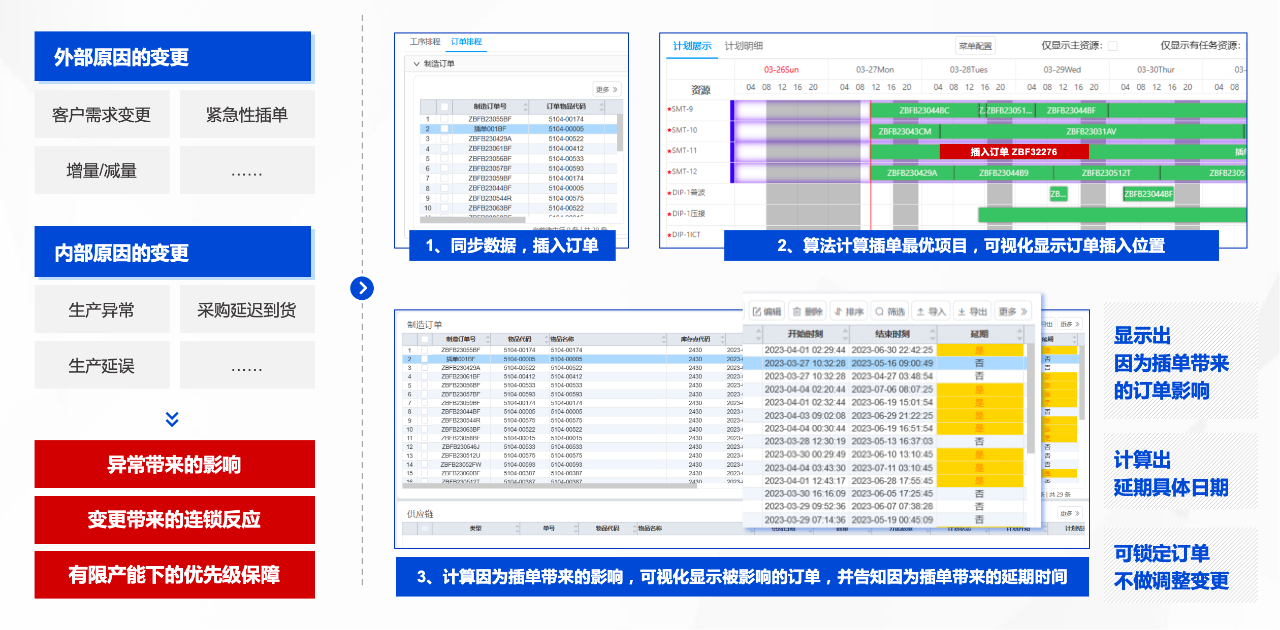Image resolution: width=1280 pixels, height=630 pixels.
Task: Open 更多 above the top order table
Action: (607, 89)
